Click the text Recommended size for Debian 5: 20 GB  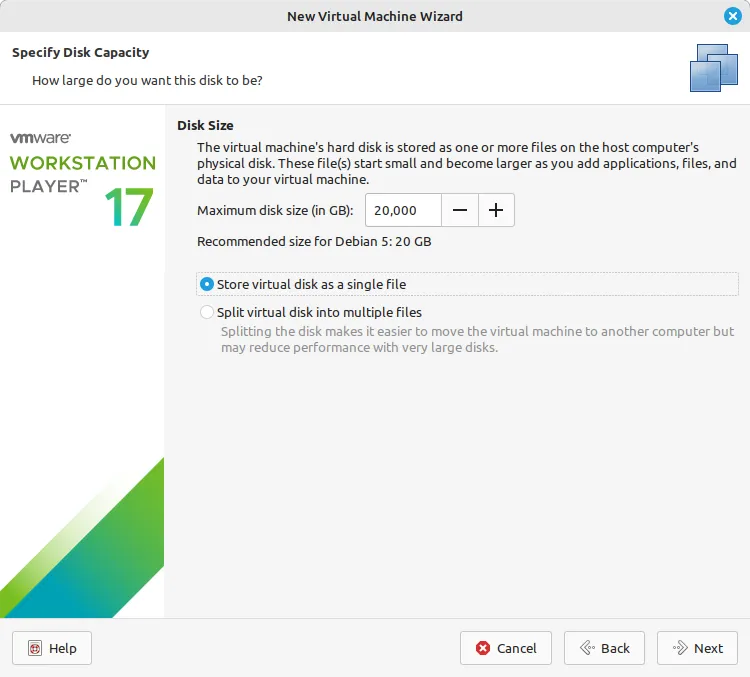pyautogui.click(x=314, y=241)
